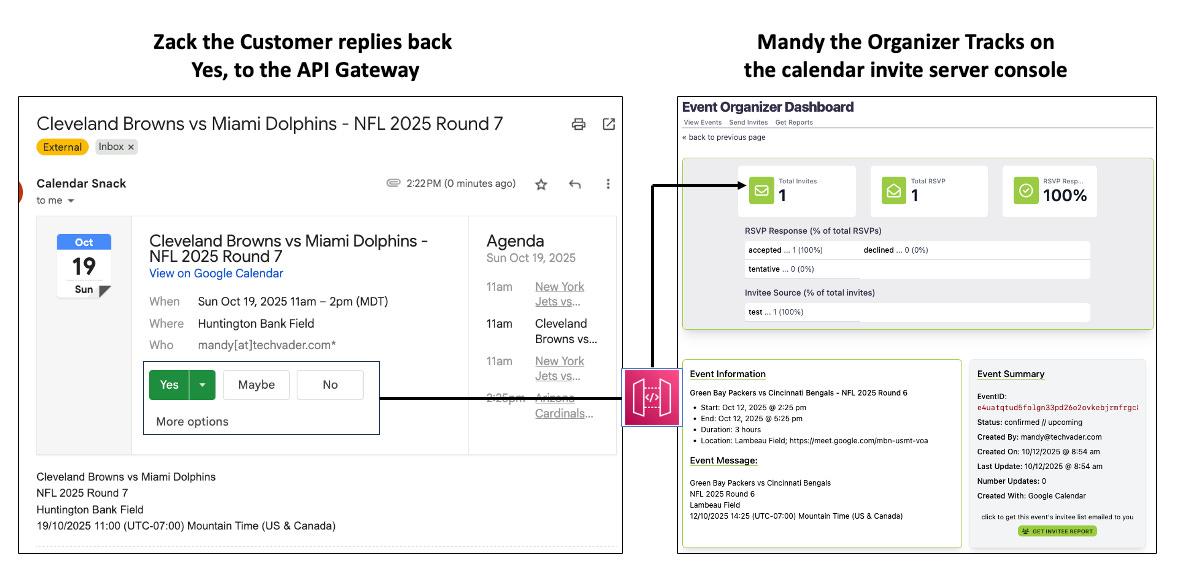Reply using the arrow icon
1190x576 pixels.
pyautogui.click(x=575, y=184)
